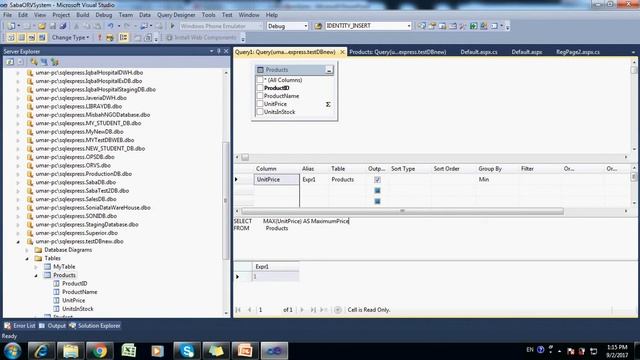The height and width of the screenshot is (360, 640).
Task: Click the Undo toolbar icon
Action: tap(111, 26)
